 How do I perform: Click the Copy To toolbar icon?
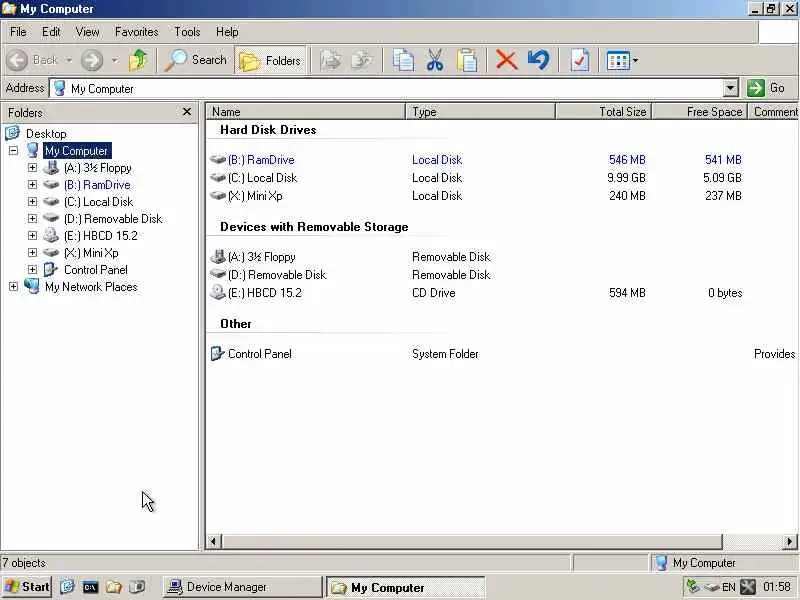point(362,60)
